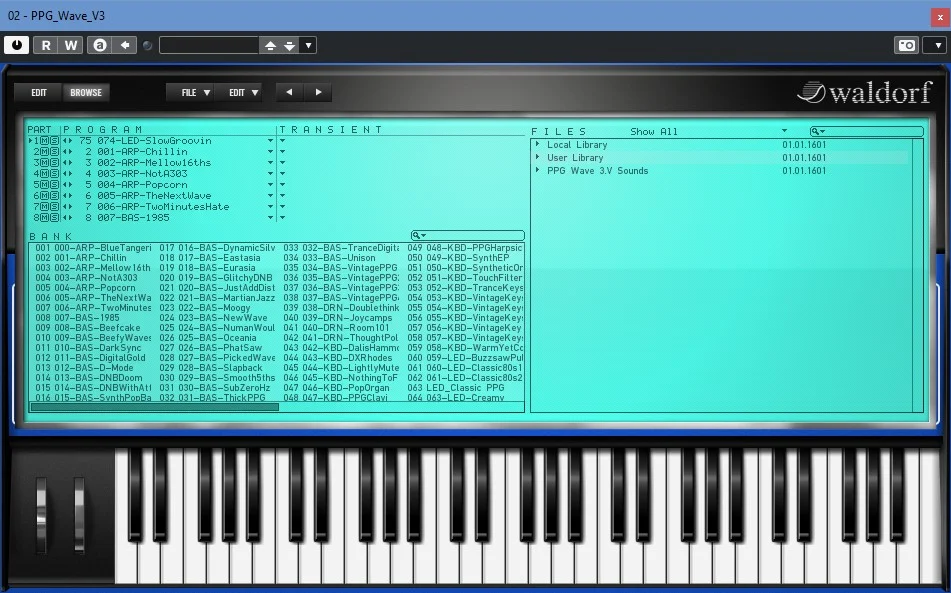Select part 4 program 003-ARP-NotA303
Image resolution: width=951 pixels, height=593 pixels.
pyautogui.click(x=143, y=173)
